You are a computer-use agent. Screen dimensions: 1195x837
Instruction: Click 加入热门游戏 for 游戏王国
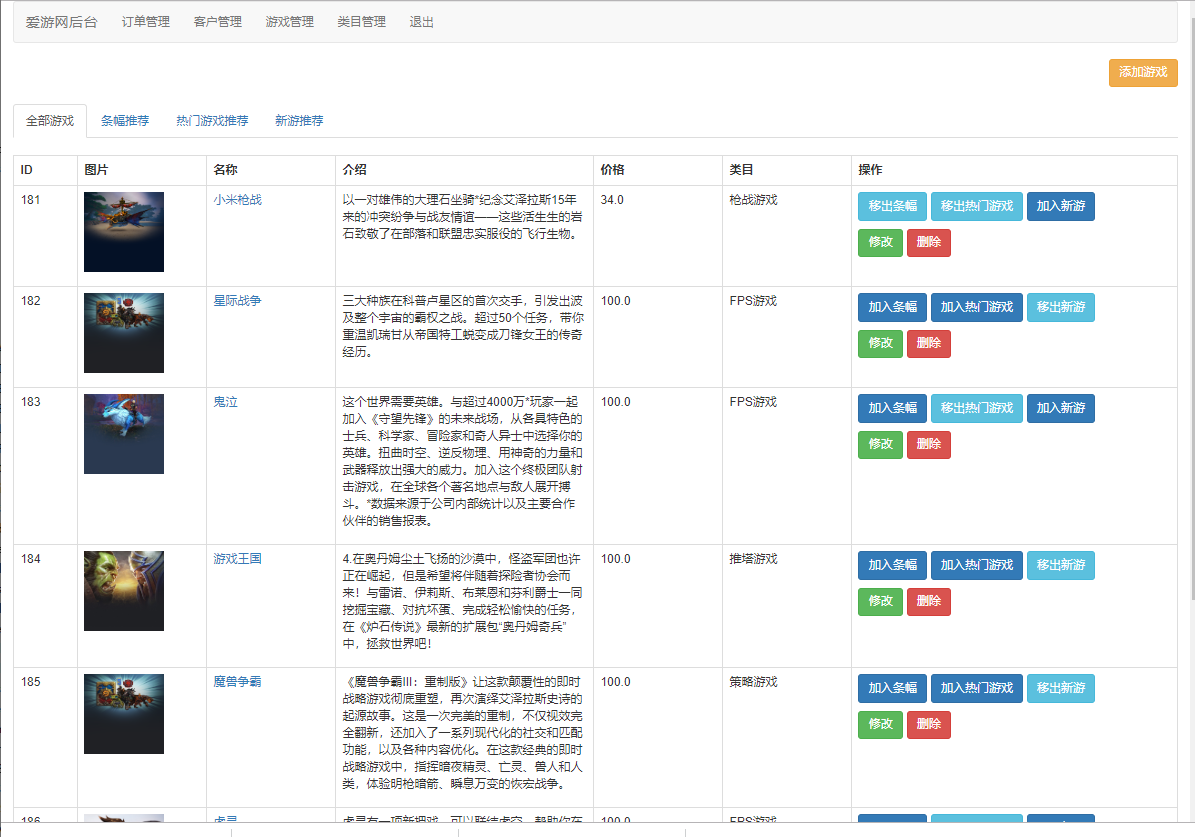point(976,565)
